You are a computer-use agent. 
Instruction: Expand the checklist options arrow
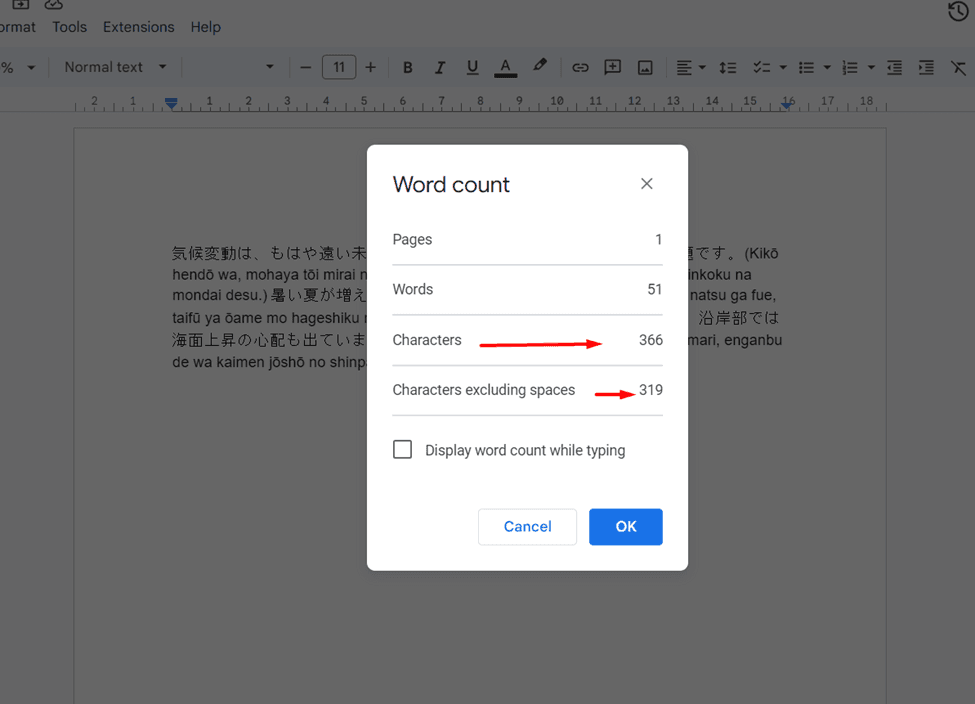[x=783, y=67]
